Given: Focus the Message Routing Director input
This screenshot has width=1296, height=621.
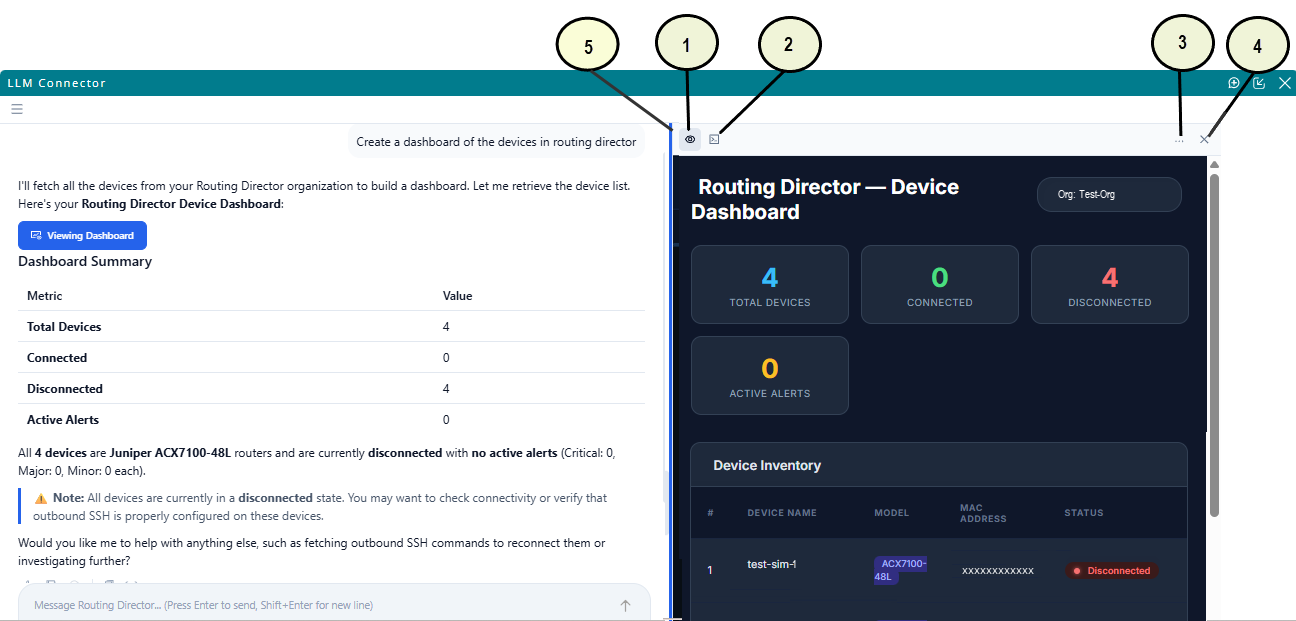Looking at the screenshot, I should point(320,604).
